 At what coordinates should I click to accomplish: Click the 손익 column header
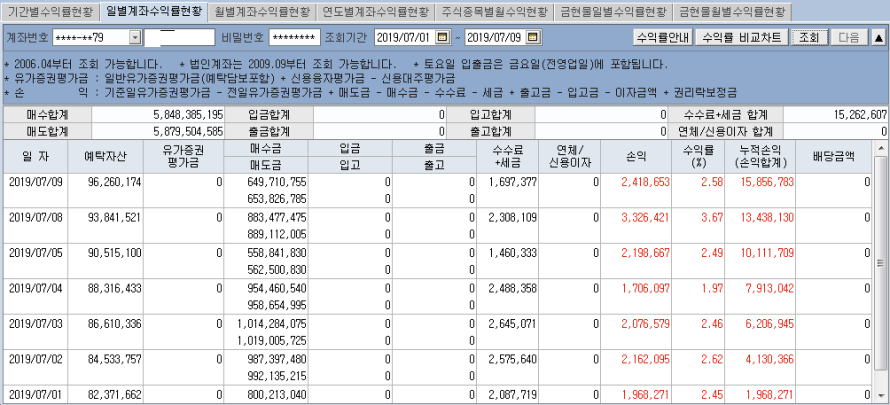coord(636,157)
